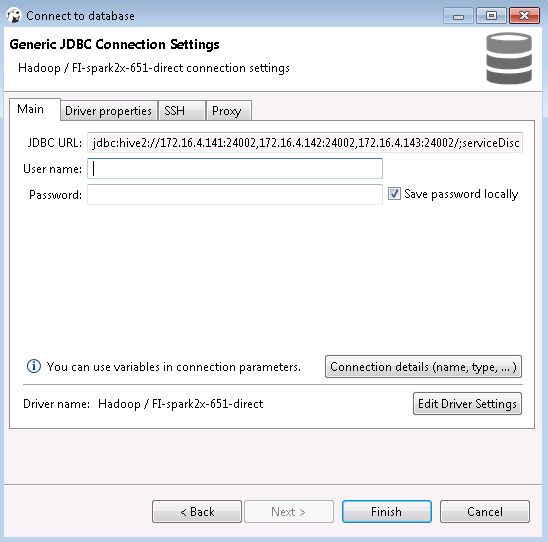Image resolution: width=548 pixels, height=542 pixels.
Task: Click the database cylinder icon
Action: point(509,58)
